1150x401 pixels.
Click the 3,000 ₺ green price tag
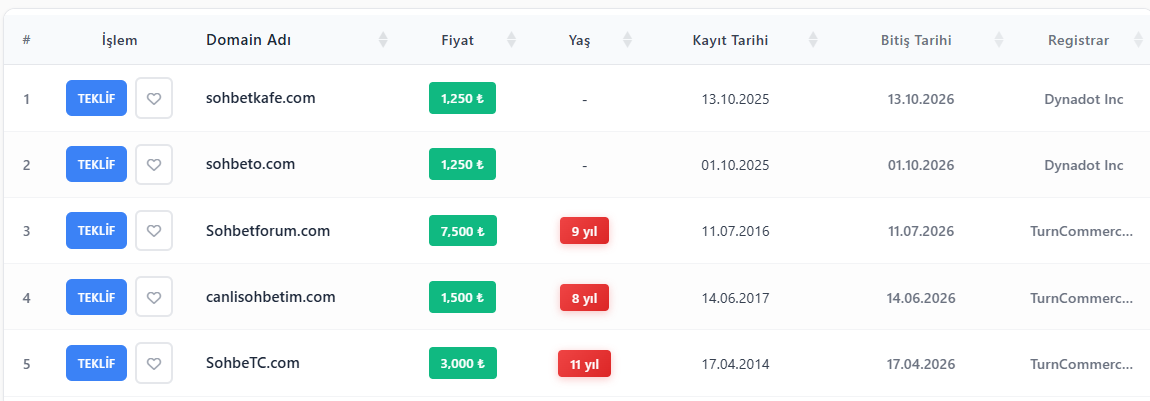(463, 364)
